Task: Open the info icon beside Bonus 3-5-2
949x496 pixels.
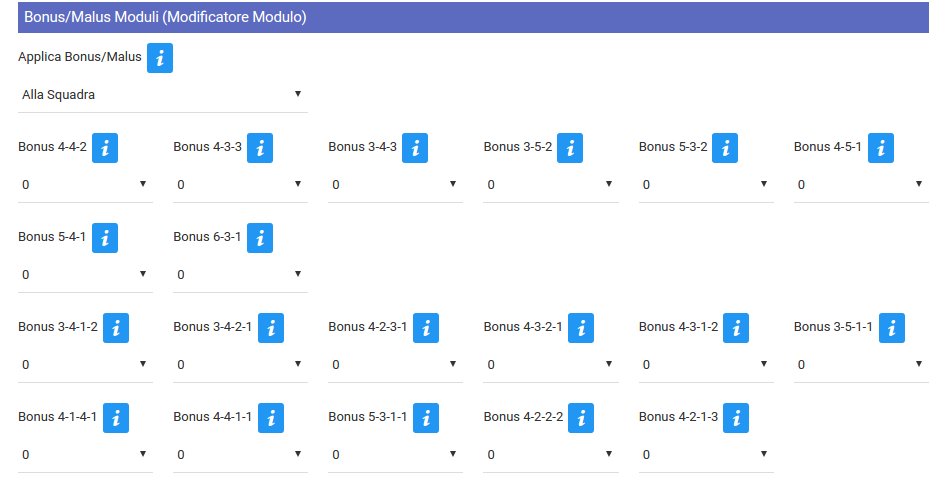Action: pyautogui.click(x=570, y=148)
